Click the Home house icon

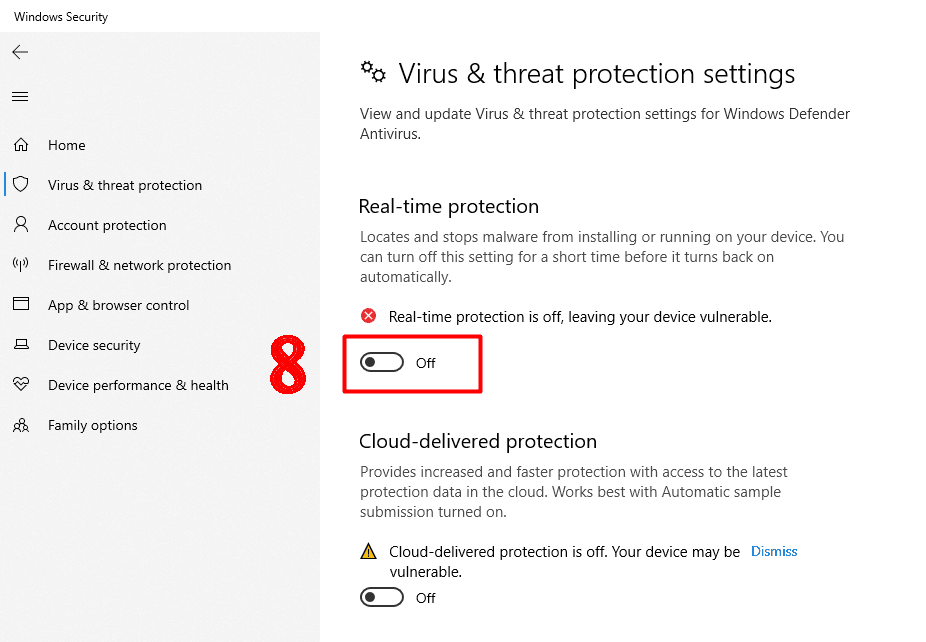(x=21, y=145)
